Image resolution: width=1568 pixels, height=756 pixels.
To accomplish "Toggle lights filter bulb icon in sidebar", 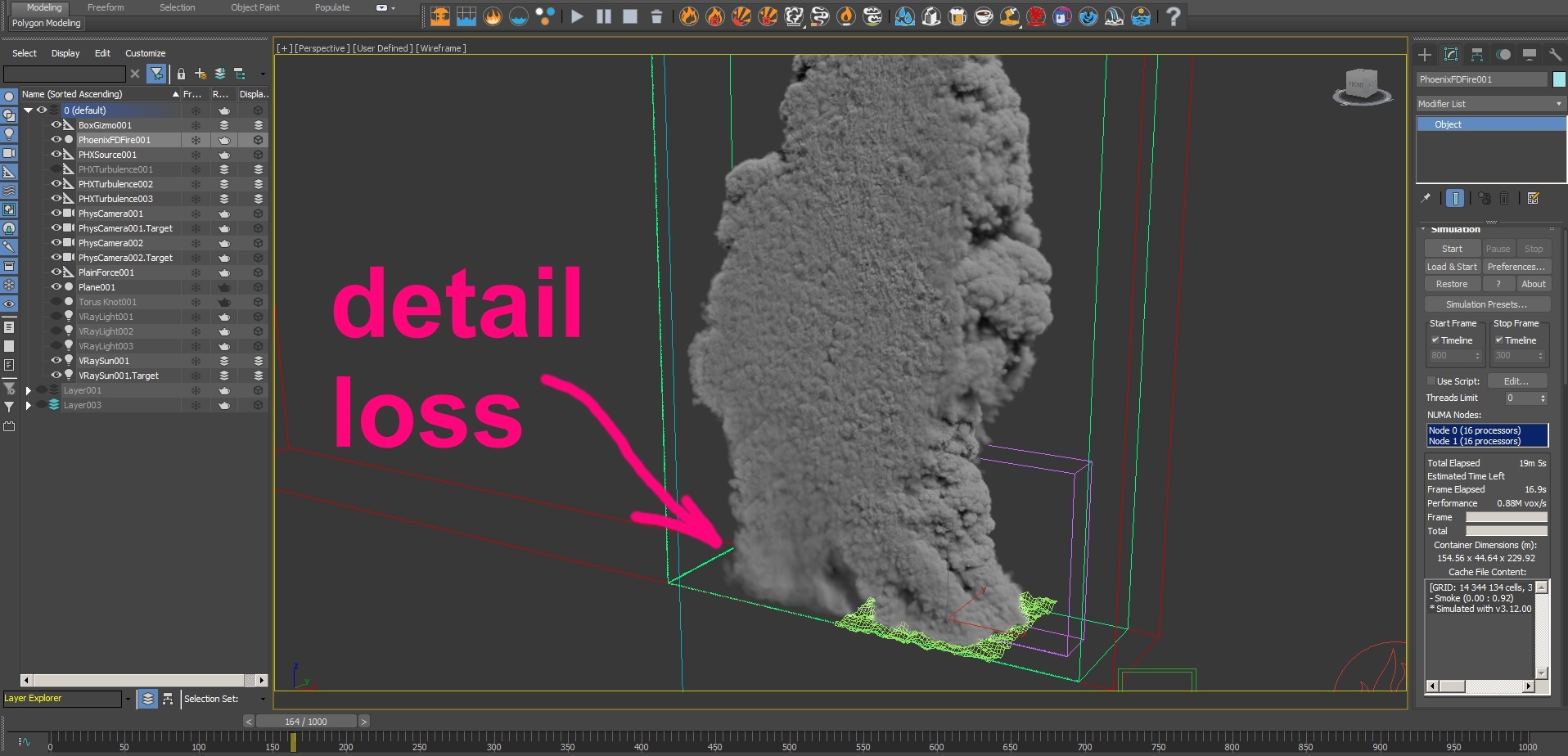I will (9, 134).
